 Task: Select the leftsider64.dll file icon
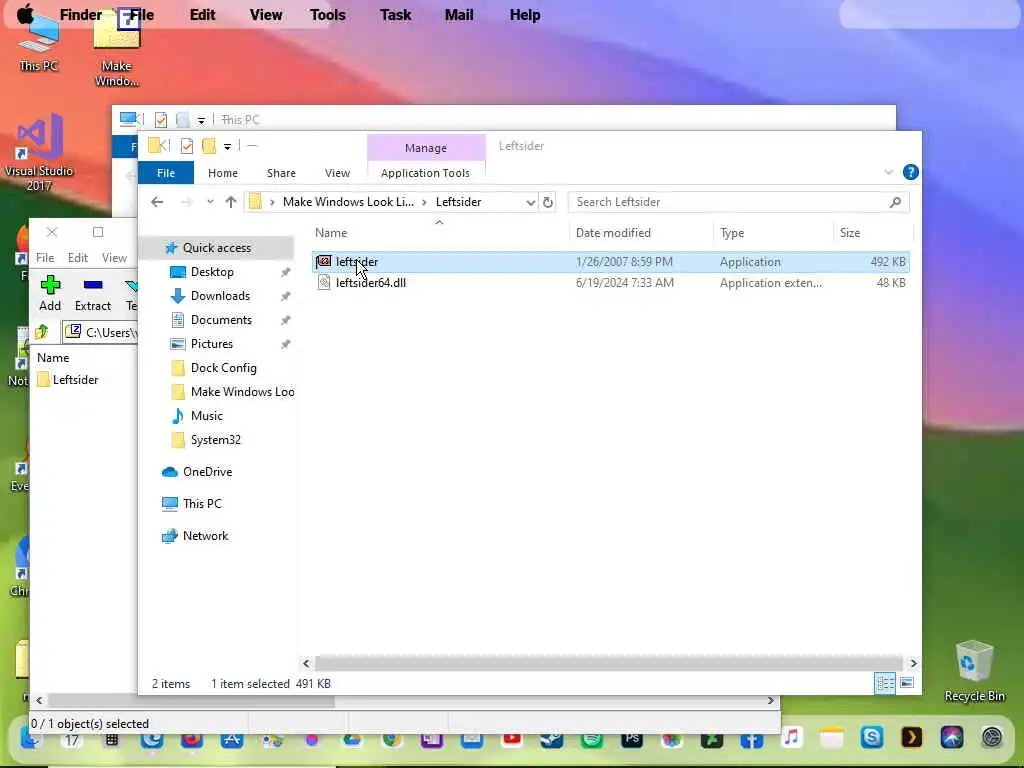324,283
